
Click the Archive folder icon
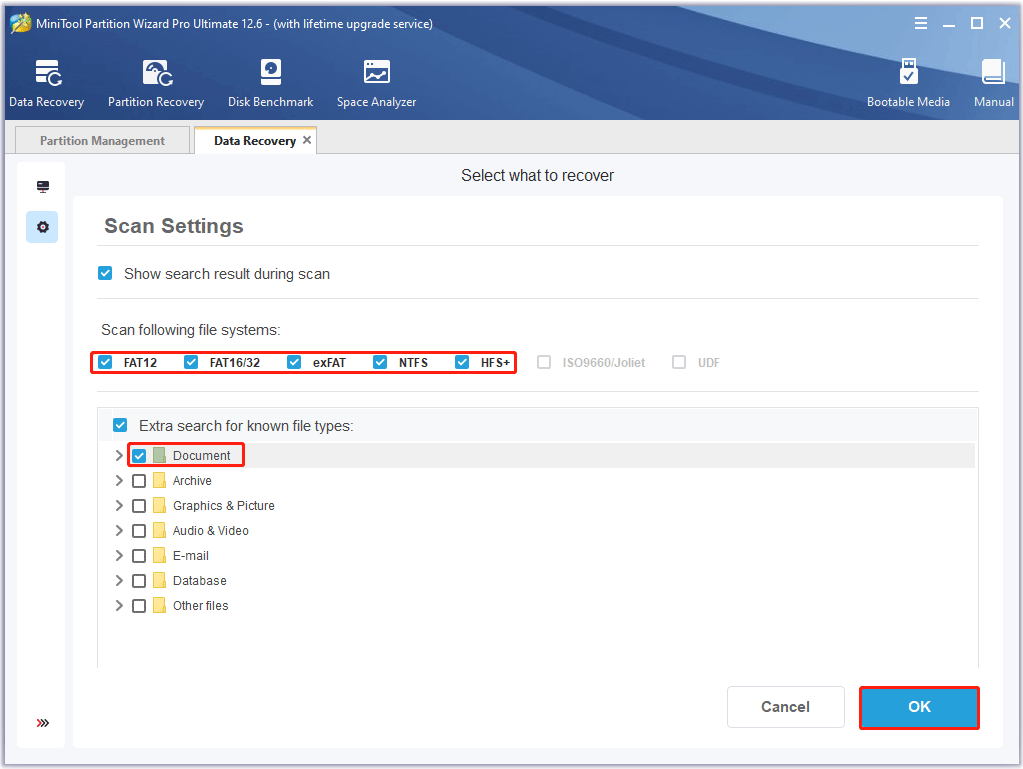point(159,481)
